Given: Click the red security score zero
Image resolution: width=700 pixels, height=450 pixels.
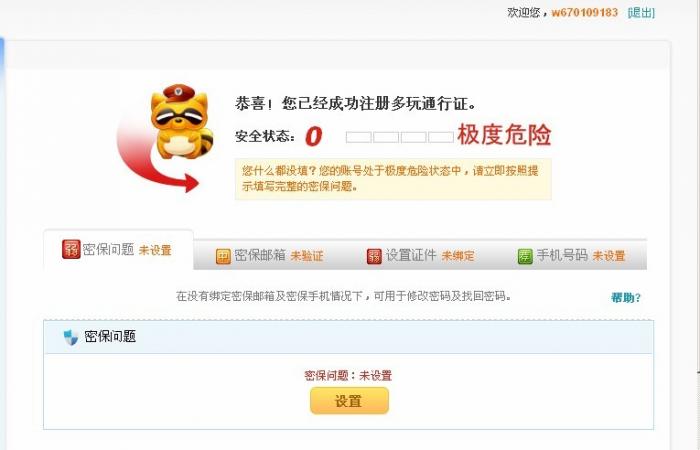Looking at the screenshot, I should 313,136.
